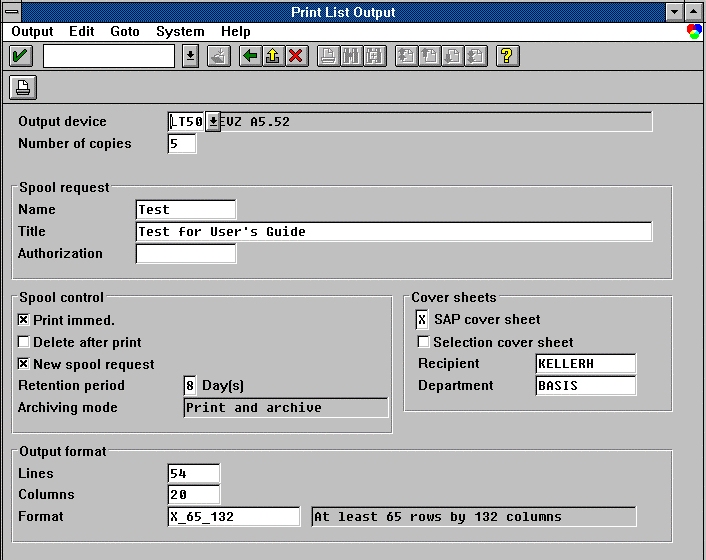Click the yellow Exit up-arrow icon
706x560 pixels.
click(273, 56)
